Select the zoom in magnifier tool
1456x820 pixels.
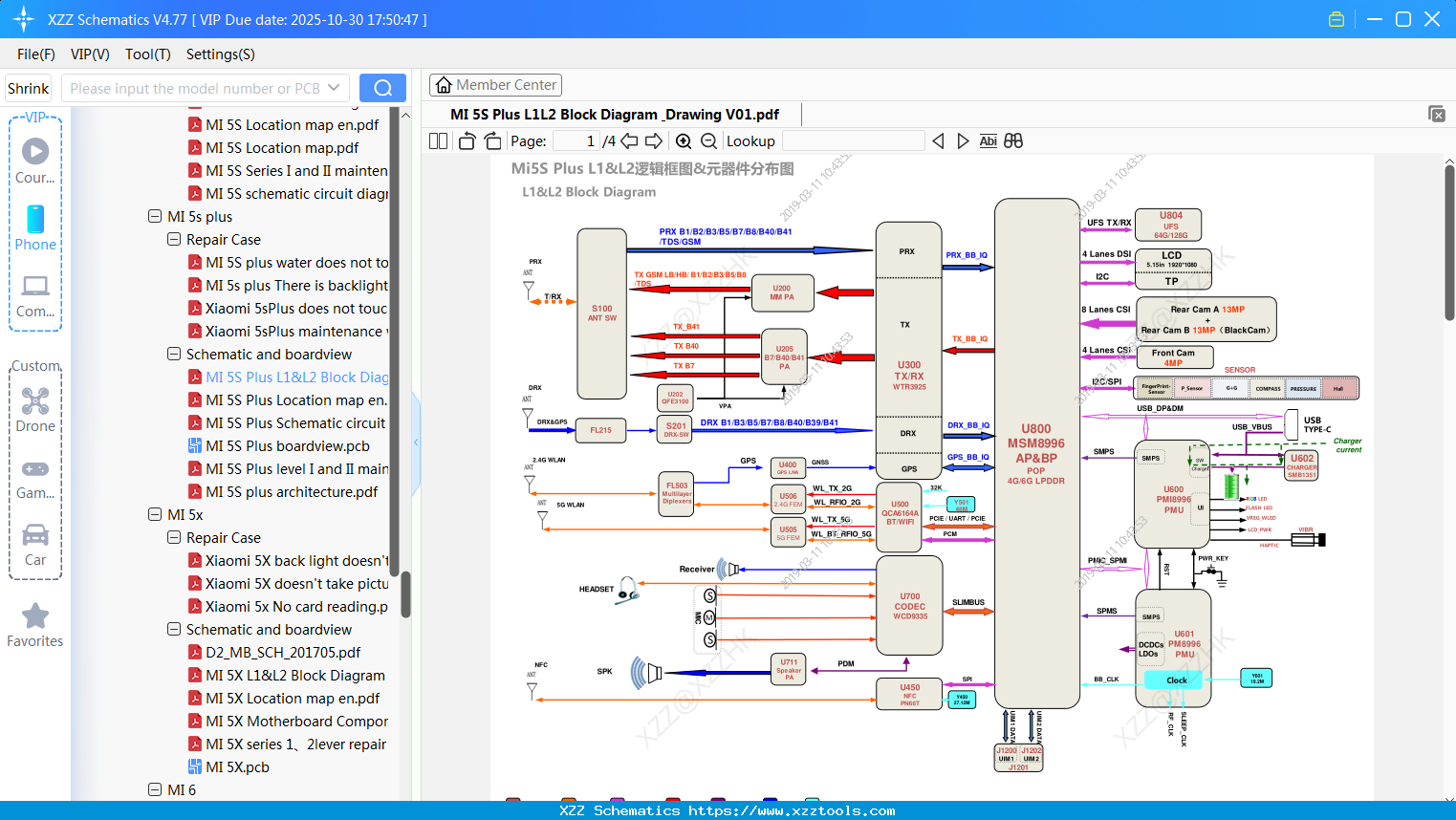click(x=684, y=140)
